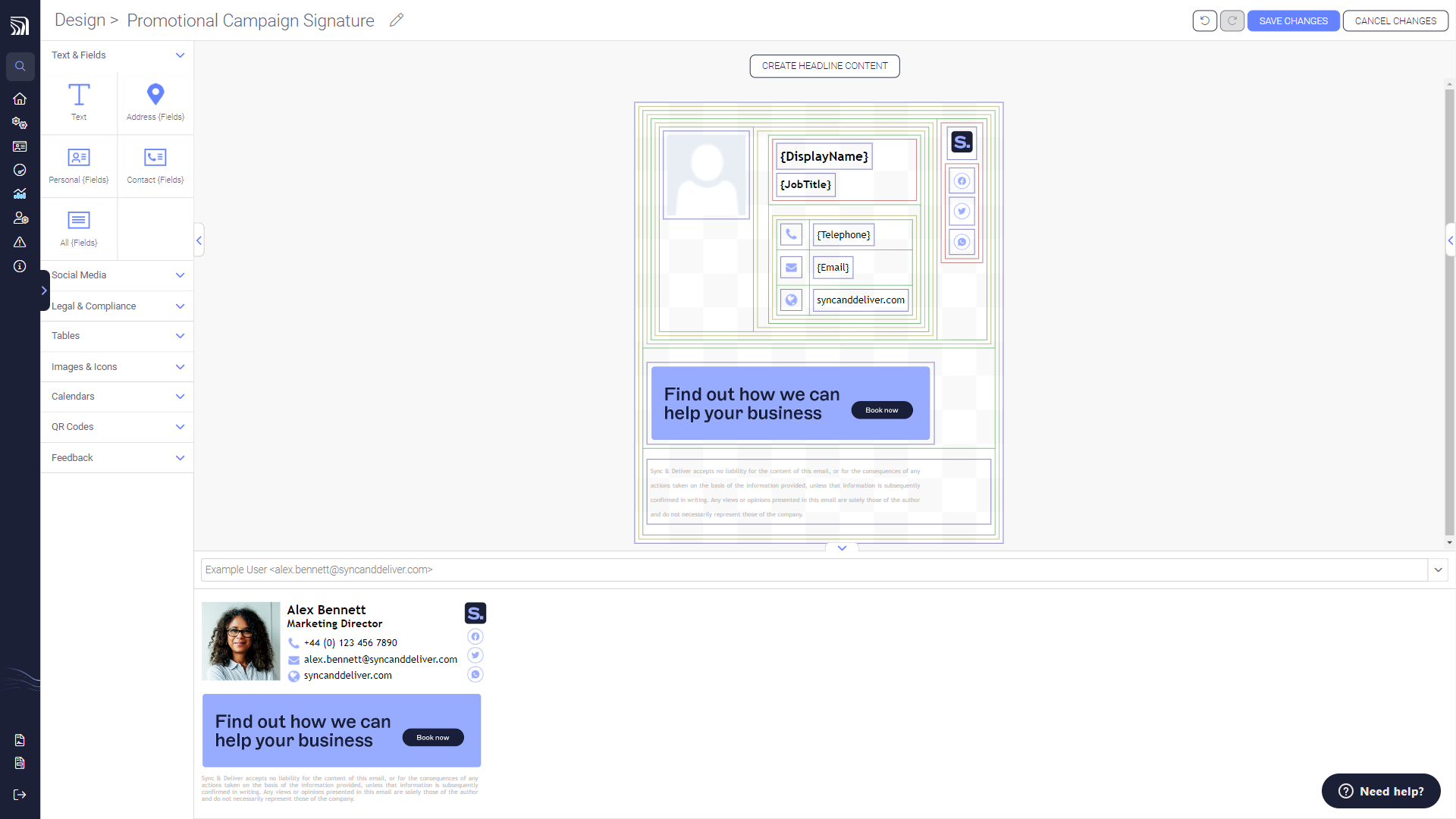Click CREATE HEADLINE CONTENT

[x=824, y=66]
